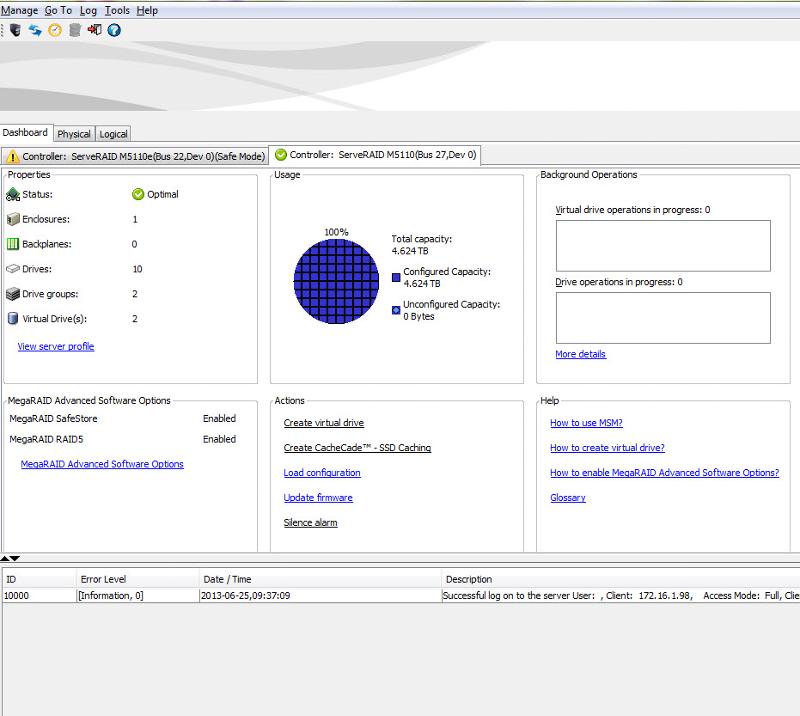Viewport: 800px width, 716px height.
Task: Click the drive operations in progress list box
Action: coord(663,318)
